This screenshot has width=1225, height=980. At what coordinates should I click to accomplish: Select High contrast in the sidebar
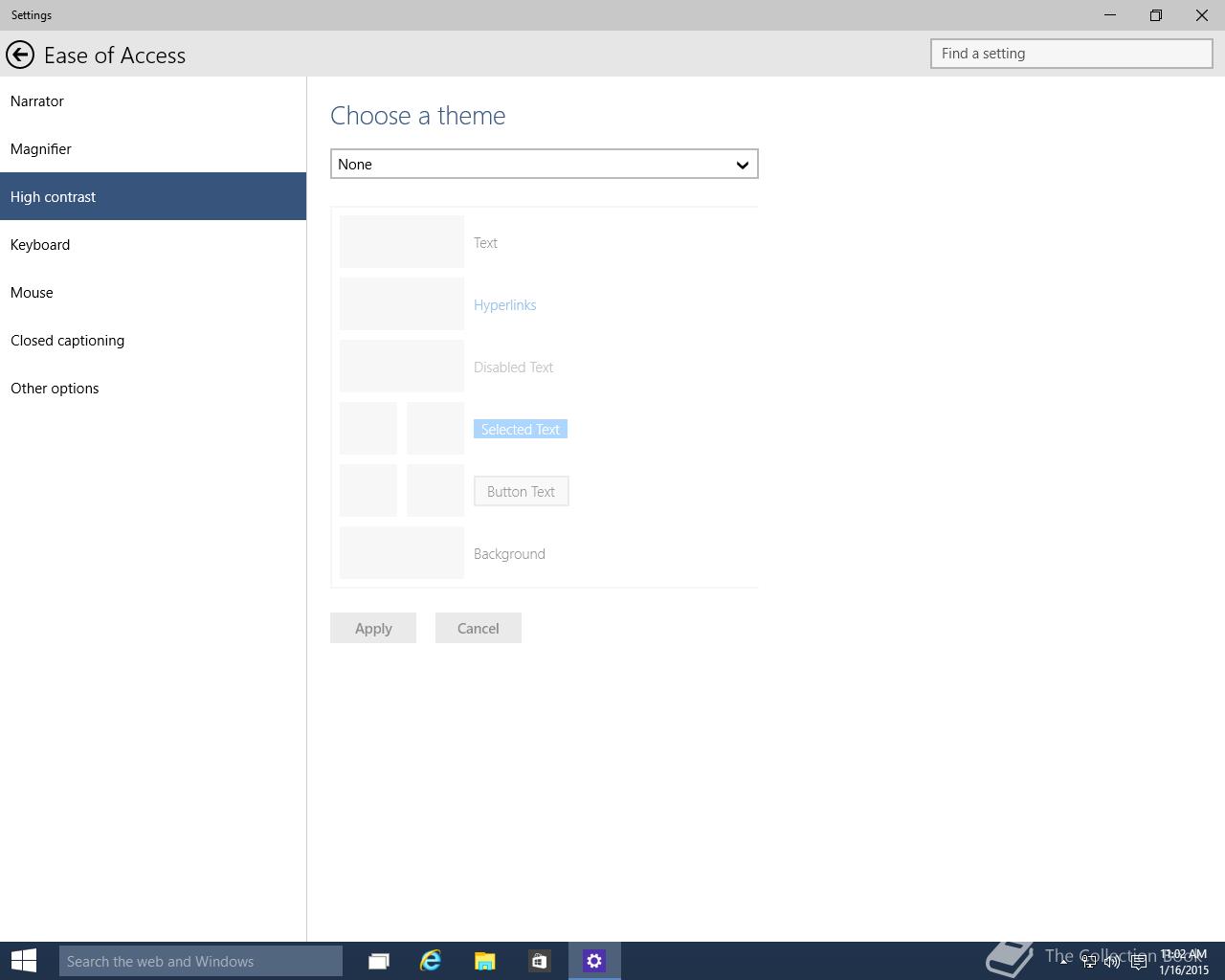[x=153, y=196]
